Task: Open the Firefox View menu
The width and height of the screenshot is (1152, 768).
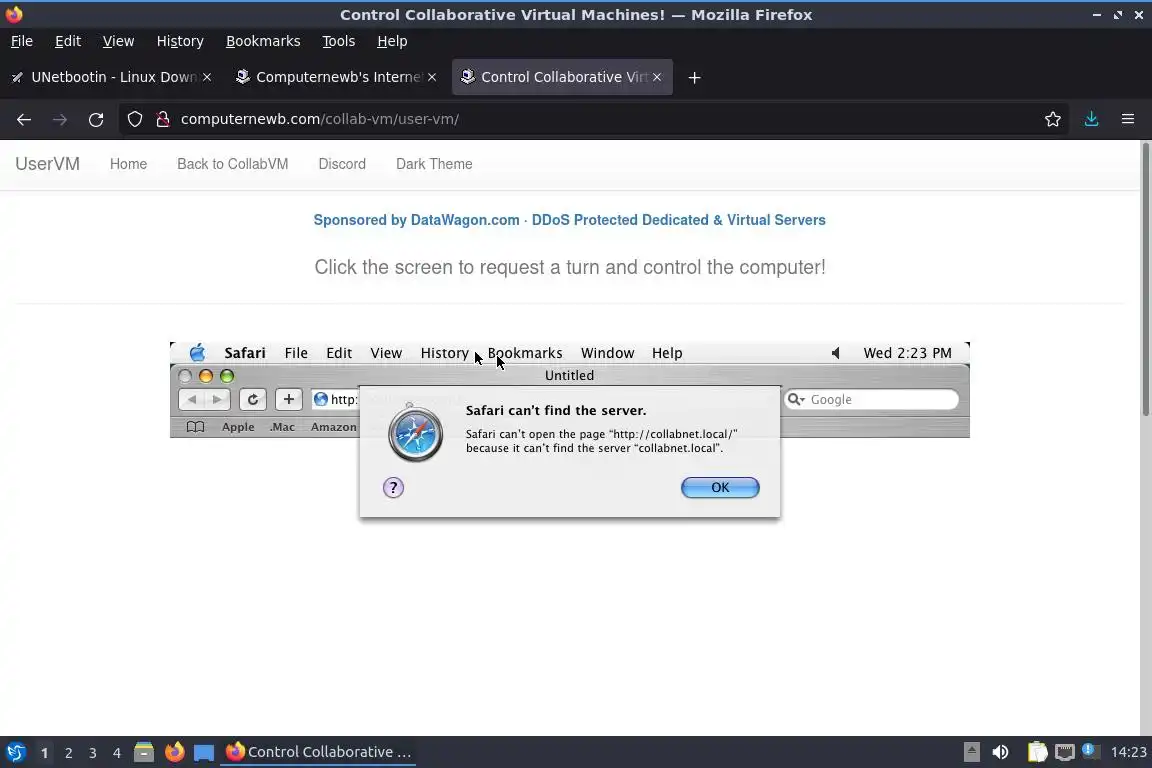Action: point(118,41)
